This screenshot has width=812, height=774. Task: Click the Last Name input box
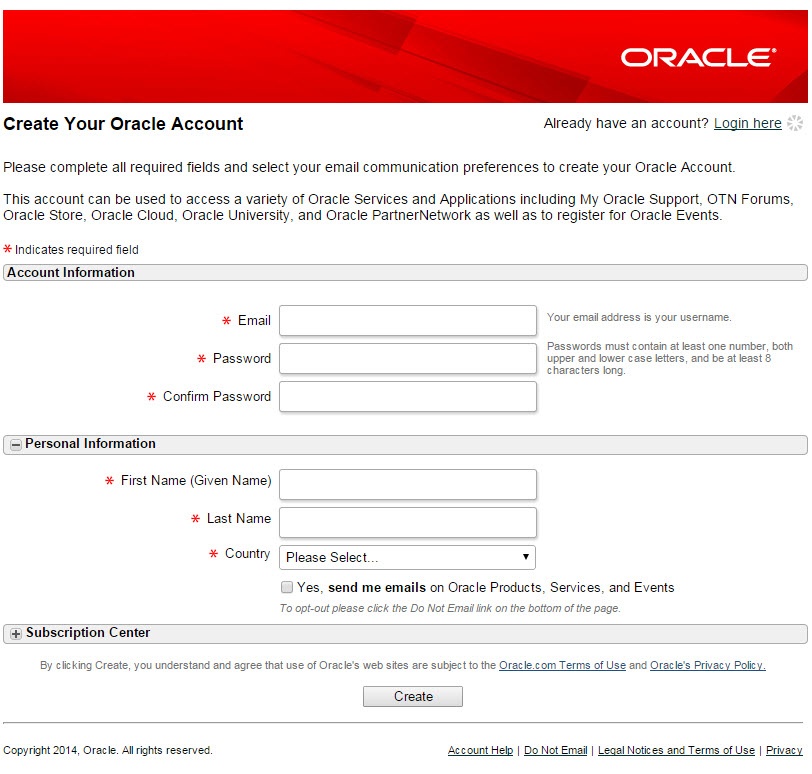[x=408, y=522]
